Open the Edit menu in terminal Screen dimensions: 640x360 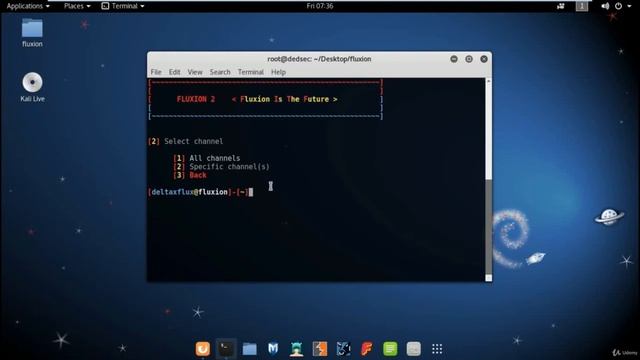tap(174, 72)
